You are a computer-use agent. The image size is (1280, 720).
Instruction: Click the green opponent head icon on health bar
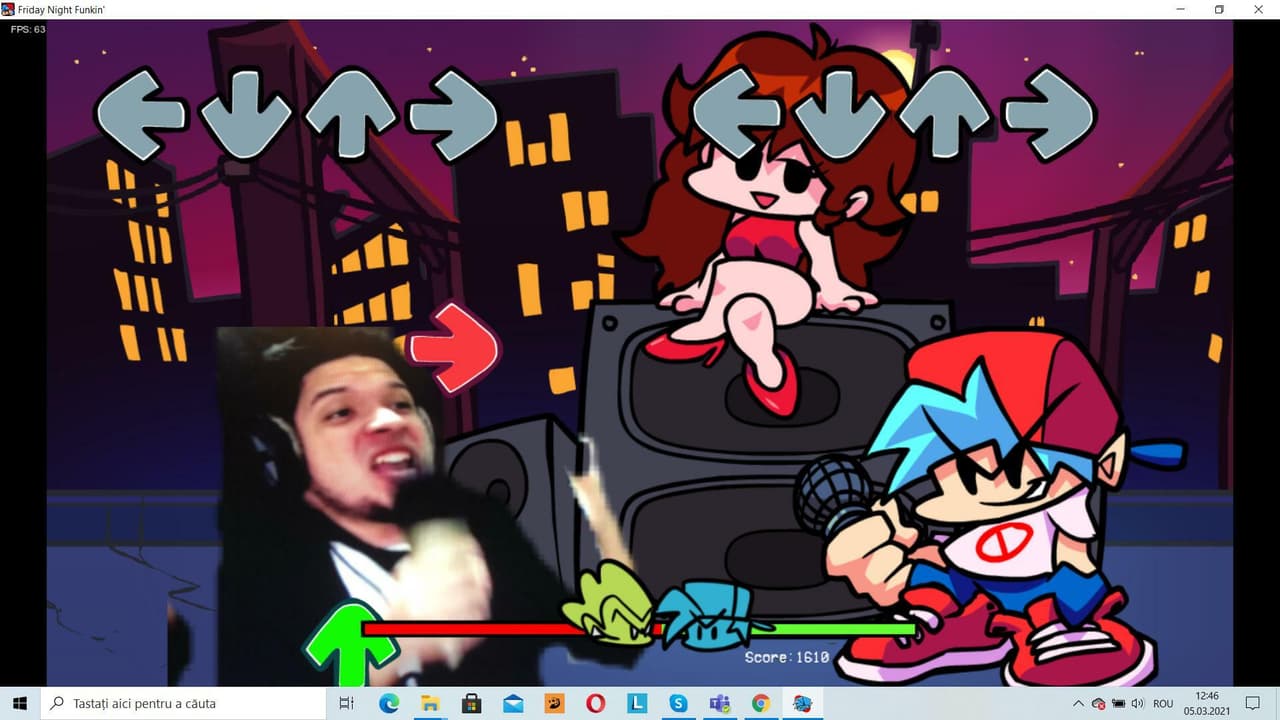[608, 605]
